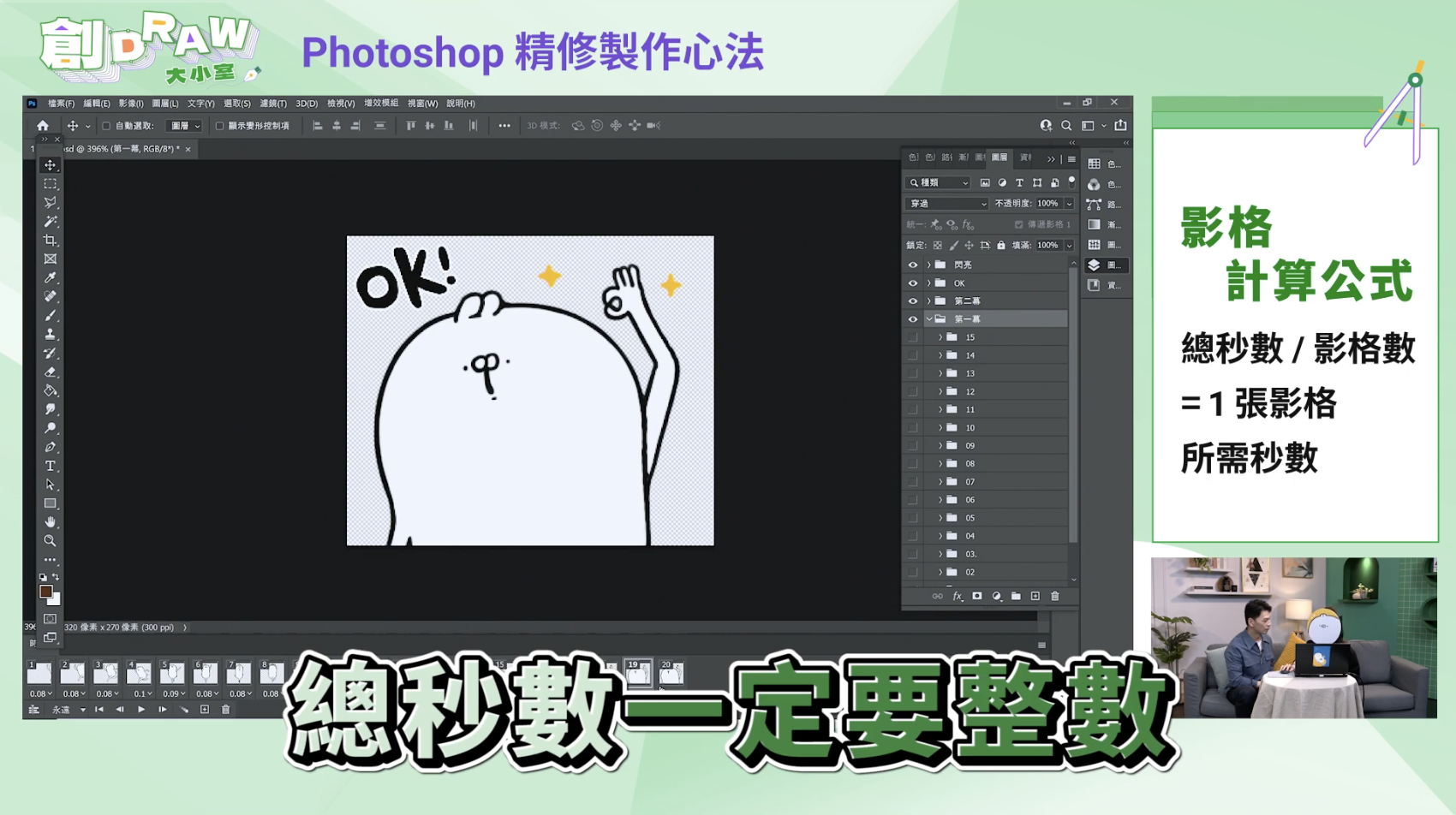Viewport: 1456px width, 815px height.
Task: Open the 穿過 blend mode dropdown
Action: pyautogui.click(x=947, y=204)
